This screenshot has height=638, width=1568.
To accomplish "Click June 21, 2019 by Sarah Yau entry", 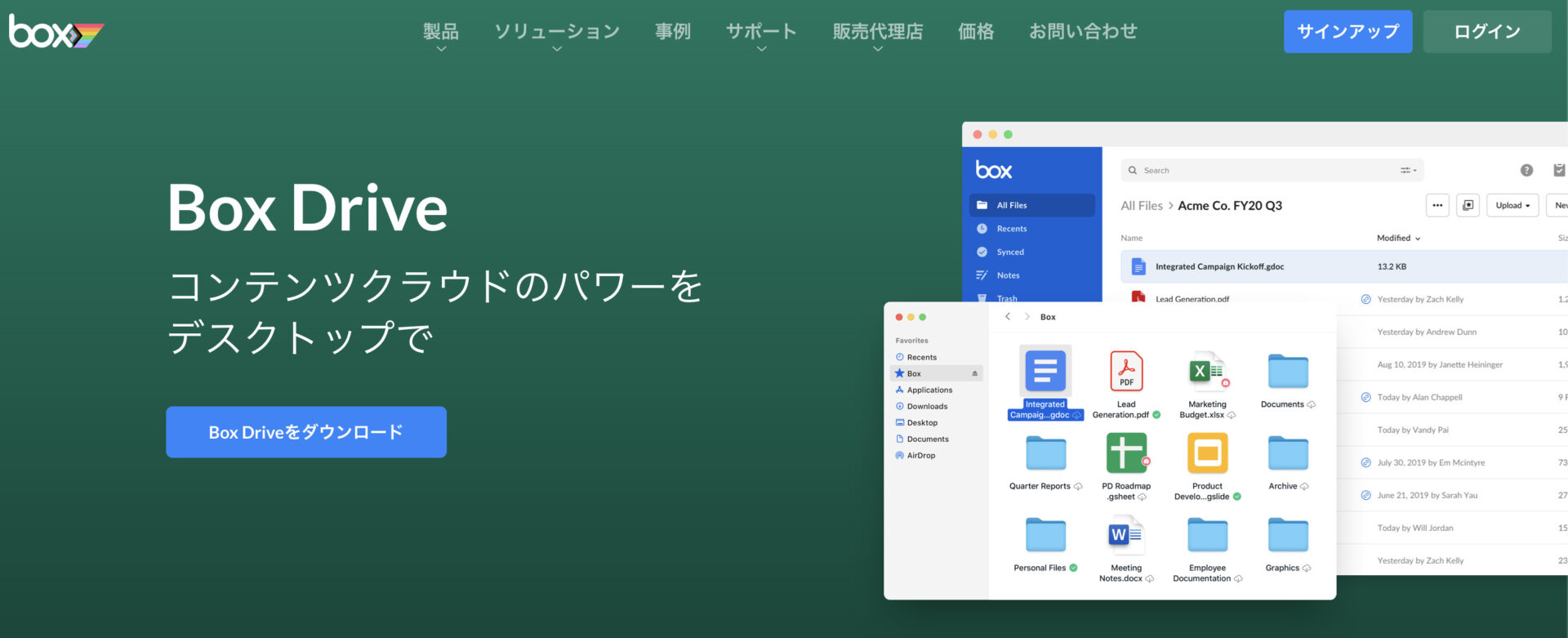I will (1427, 496).
